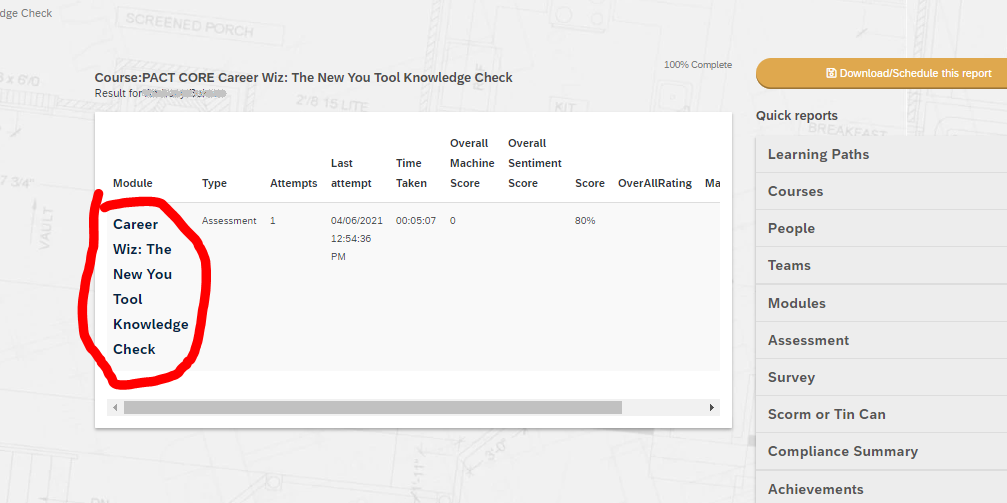This screenshot has height=503, width=1007.
Task: Choose the Survey quick report
Action: [x=791, y=377]
